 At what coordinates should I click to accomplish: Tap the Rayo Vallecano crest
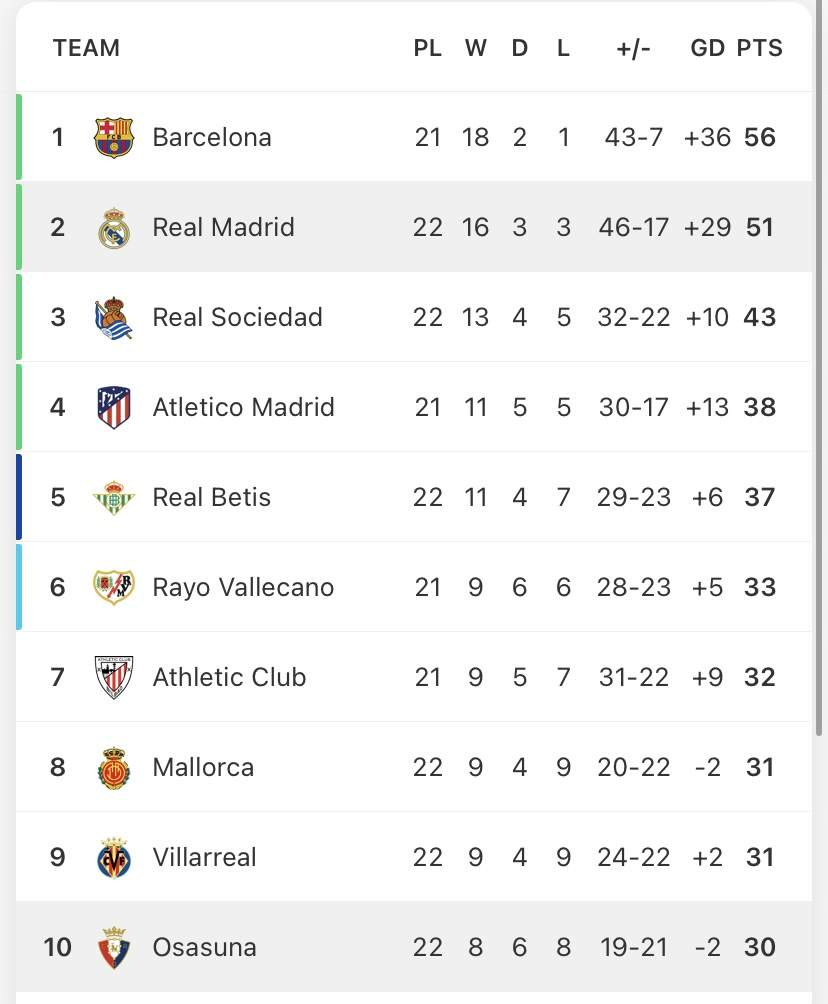click(x=113, y=588)
